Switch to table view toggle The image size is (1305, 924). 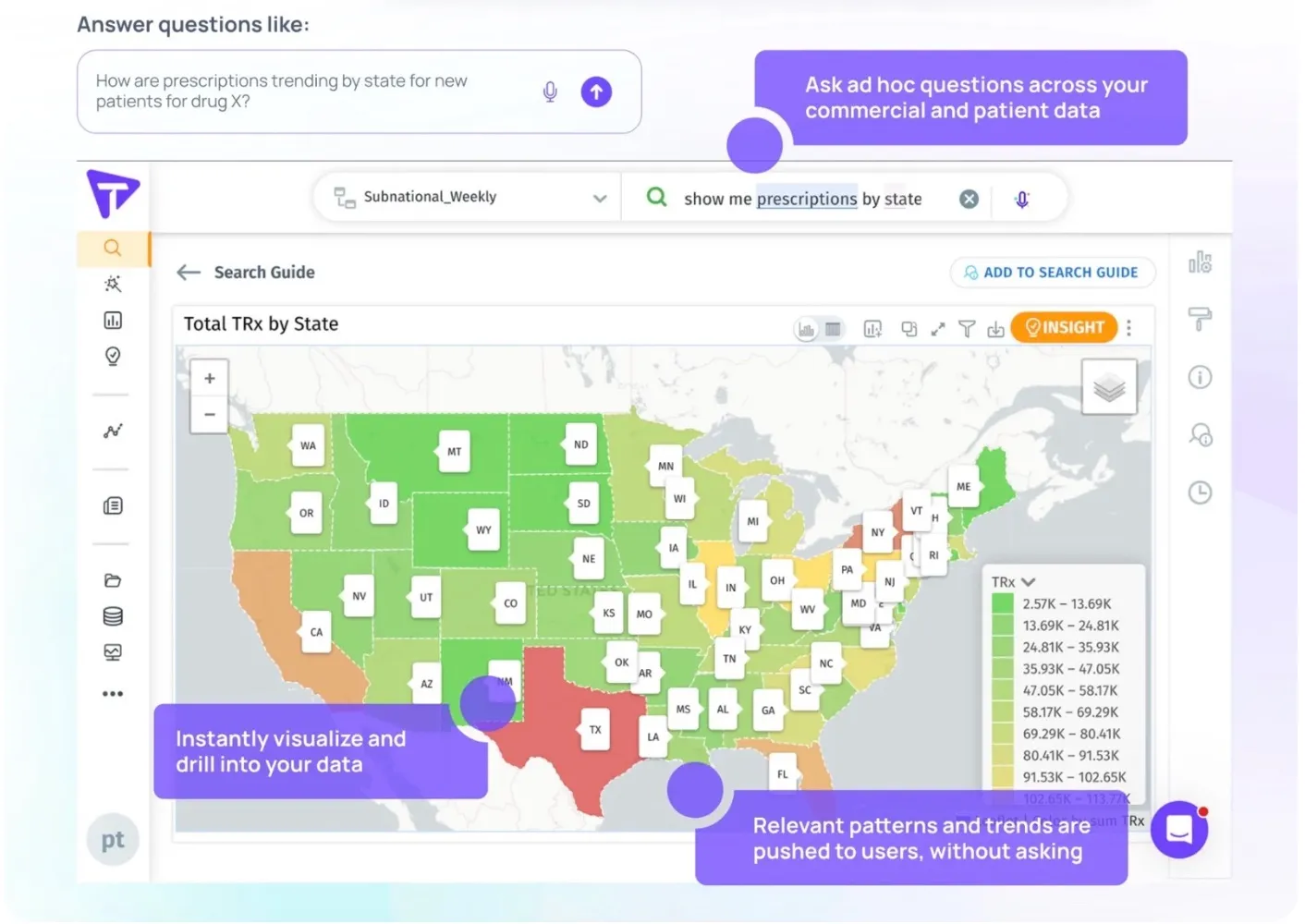(833, 329)
